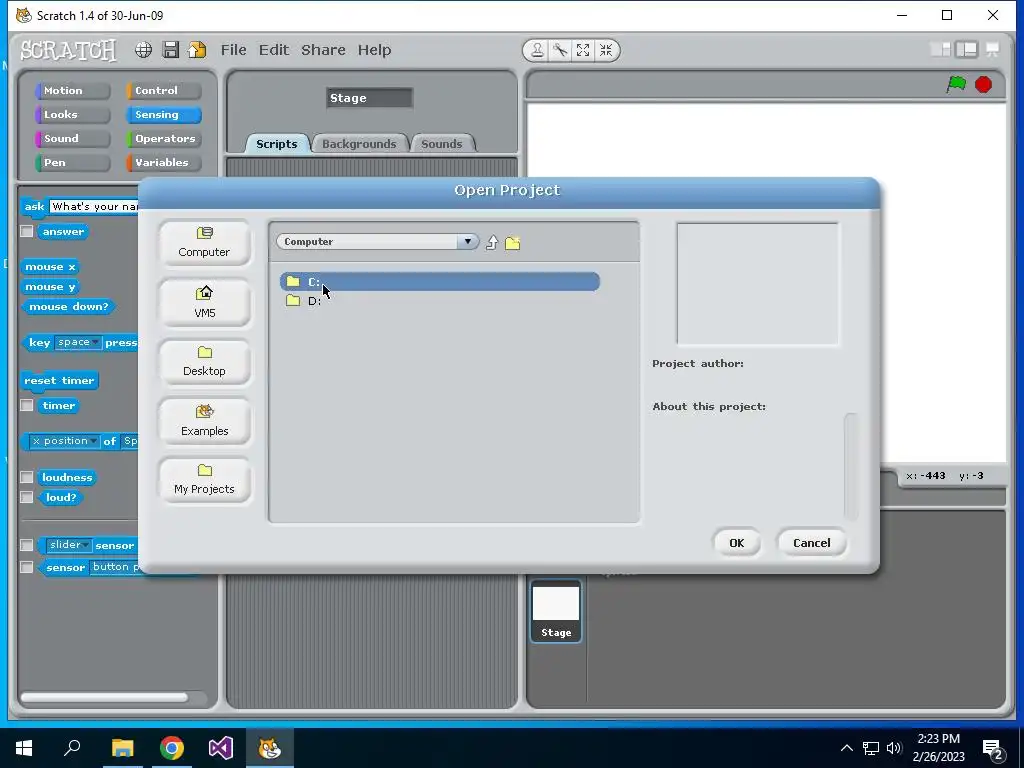Open taskbar search magnifier
1024x768 pixels.
(72, 748)
